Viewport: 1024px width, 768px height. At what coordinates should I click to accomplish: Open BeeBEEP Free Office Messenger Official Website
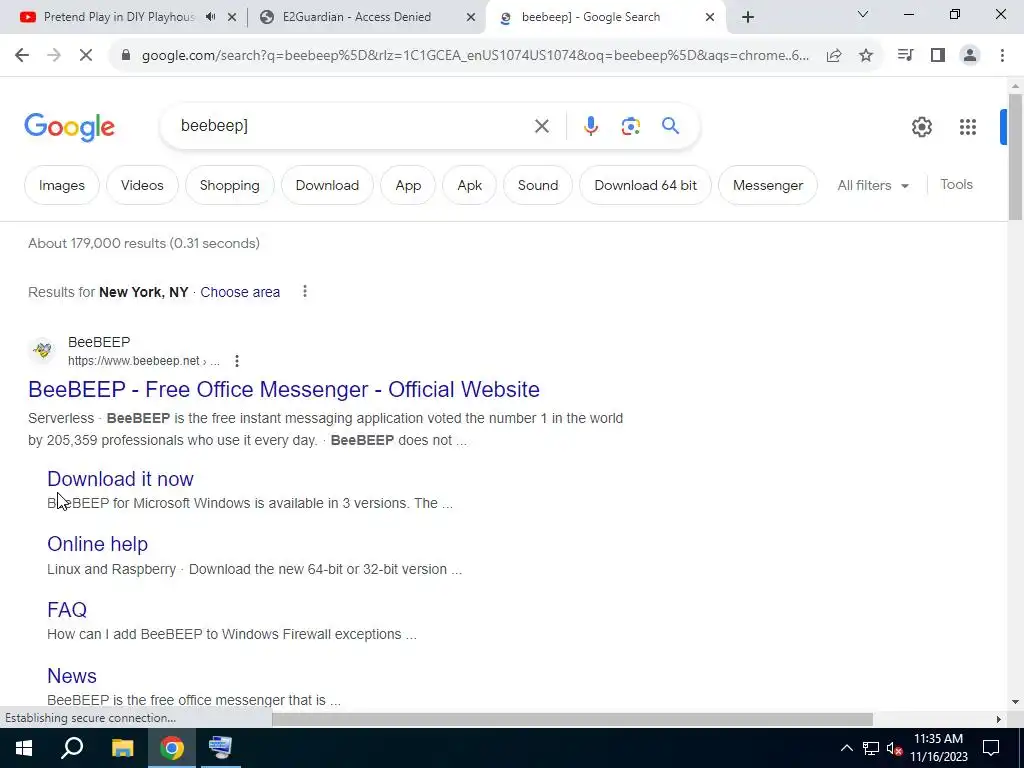click(284, 389)
